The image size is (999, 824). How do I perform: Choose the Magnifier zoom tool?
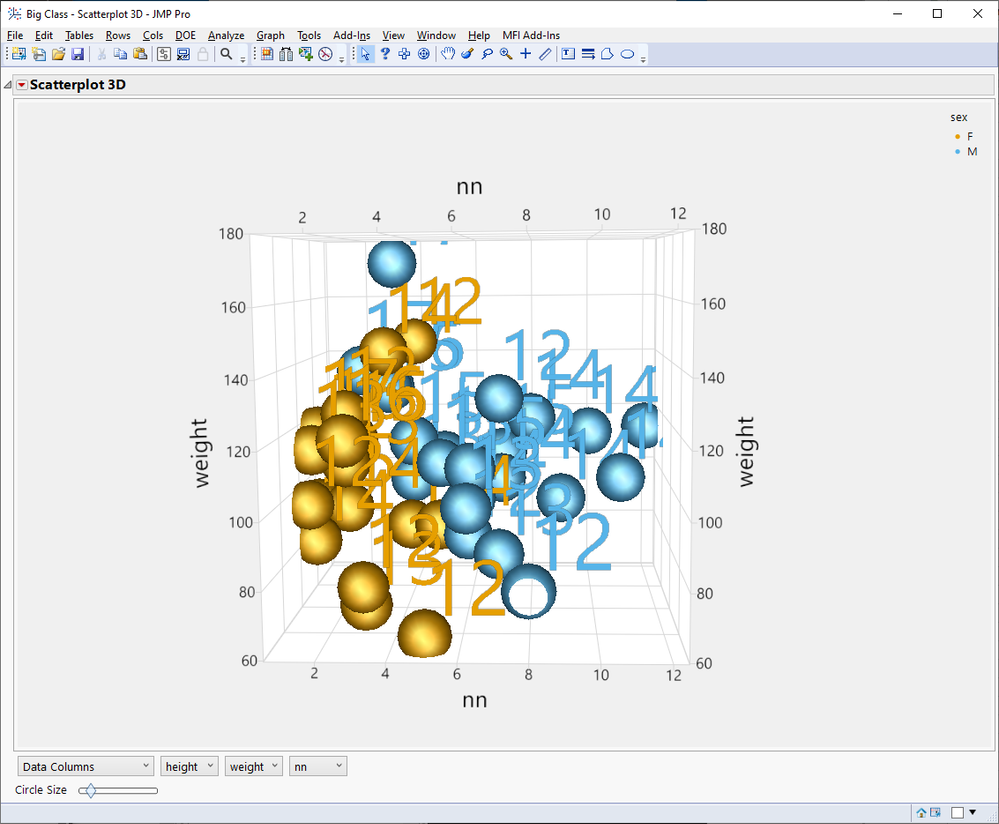(505, 54)
